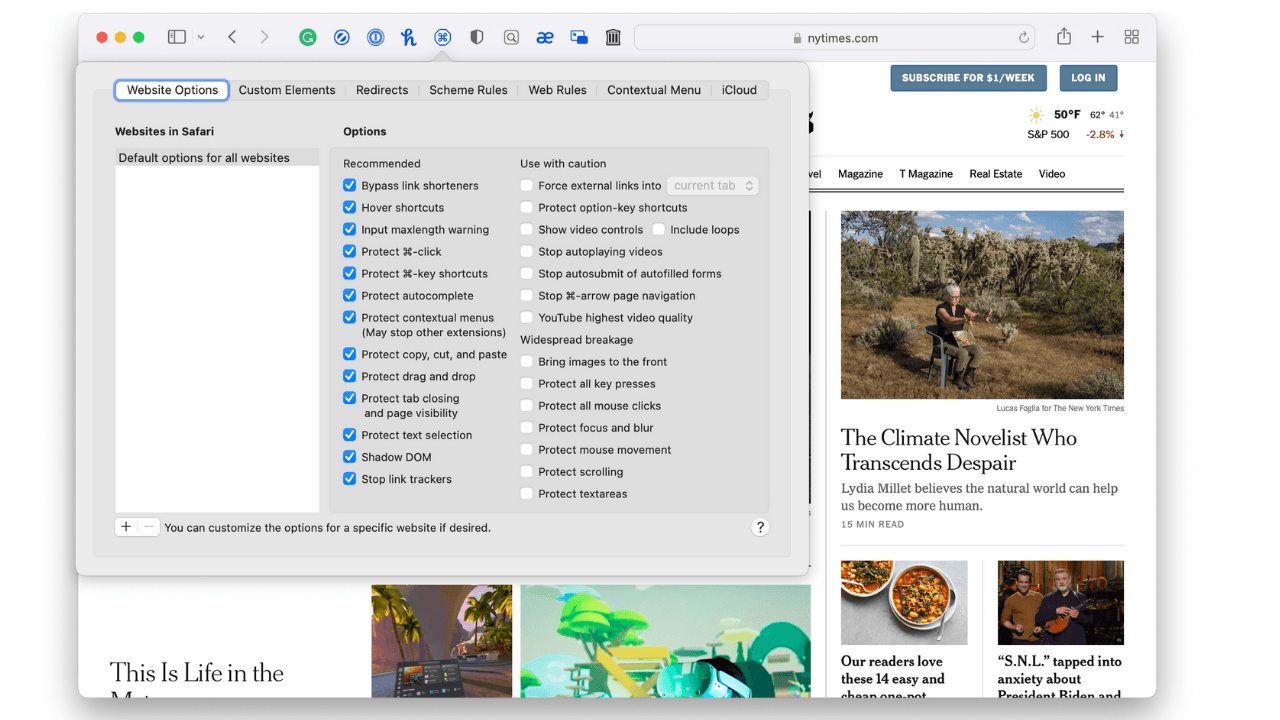Enable YouTube highest video quality
Screen dimensions: 1280x720
pyautogui.click(x=527, y=318)
